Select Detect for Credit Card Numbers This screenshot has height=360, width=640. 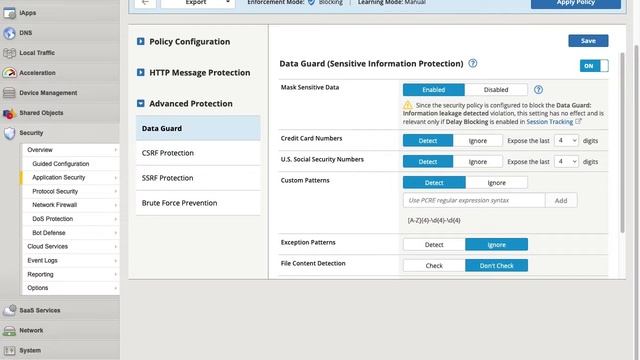428,141
